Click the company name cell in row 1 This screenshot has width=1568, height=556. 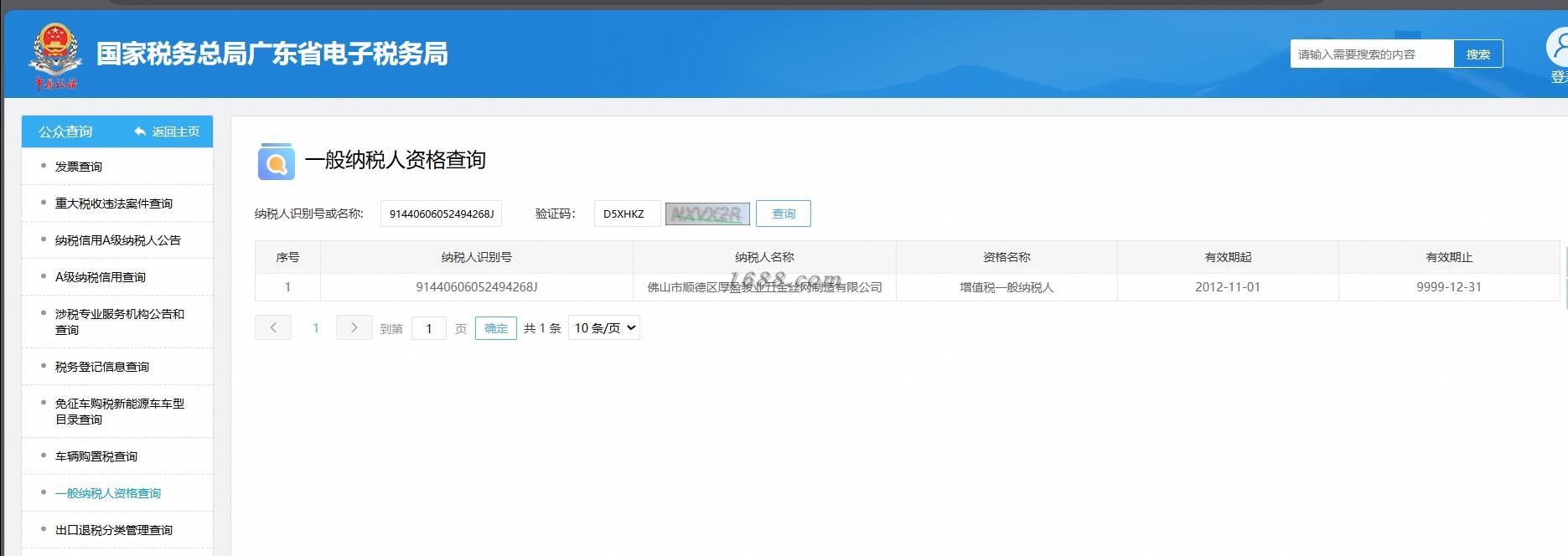(764, 287)
